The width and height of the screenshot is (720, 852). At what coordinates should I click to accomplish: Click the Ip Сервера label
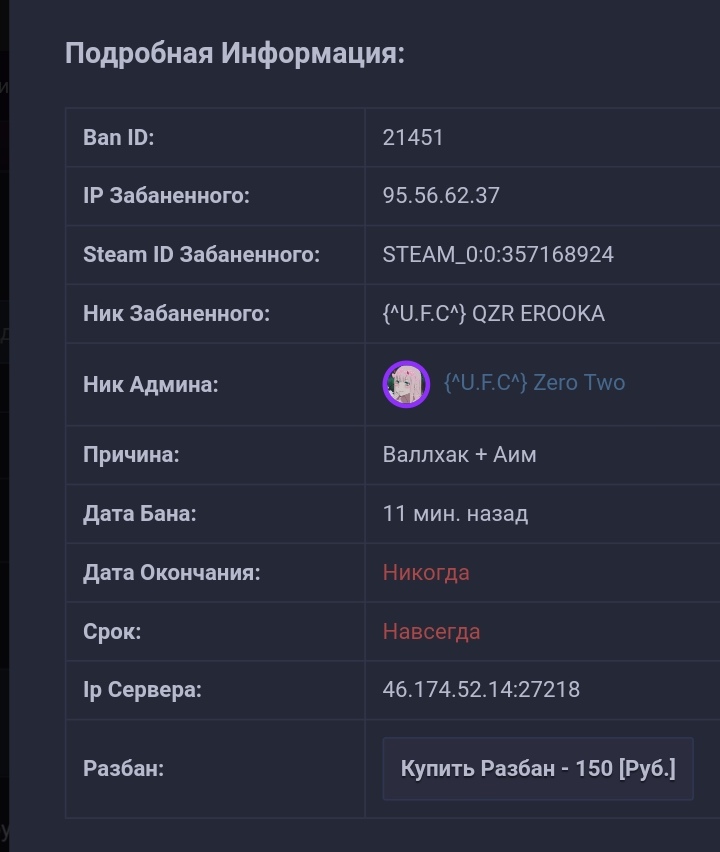click(x=142, y=690)
